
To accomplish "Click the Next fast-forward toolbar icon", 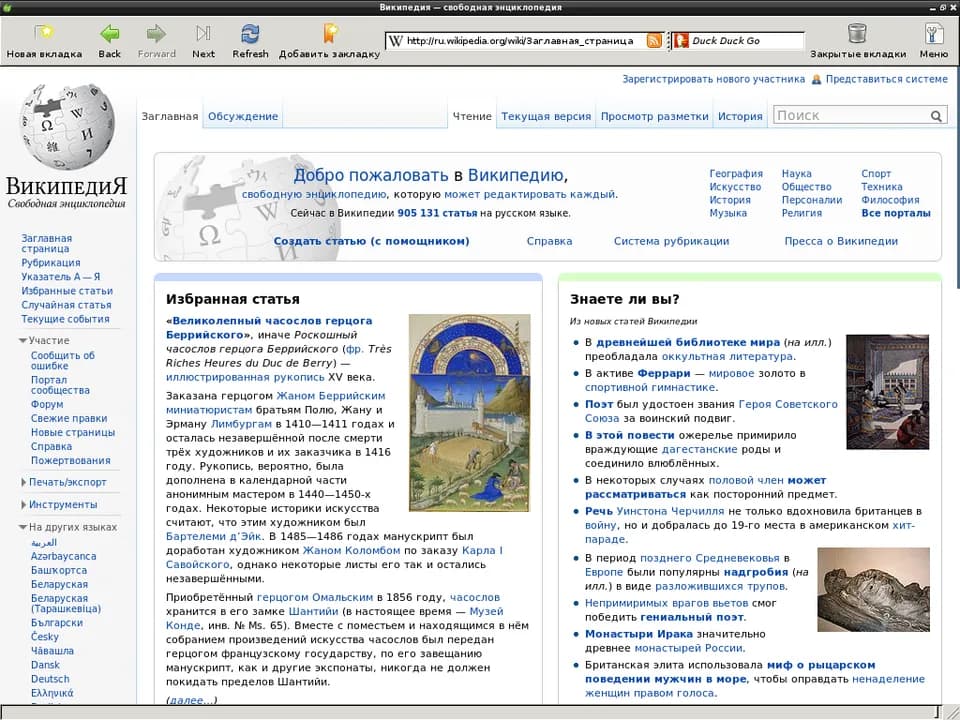I will coord(203,33).
